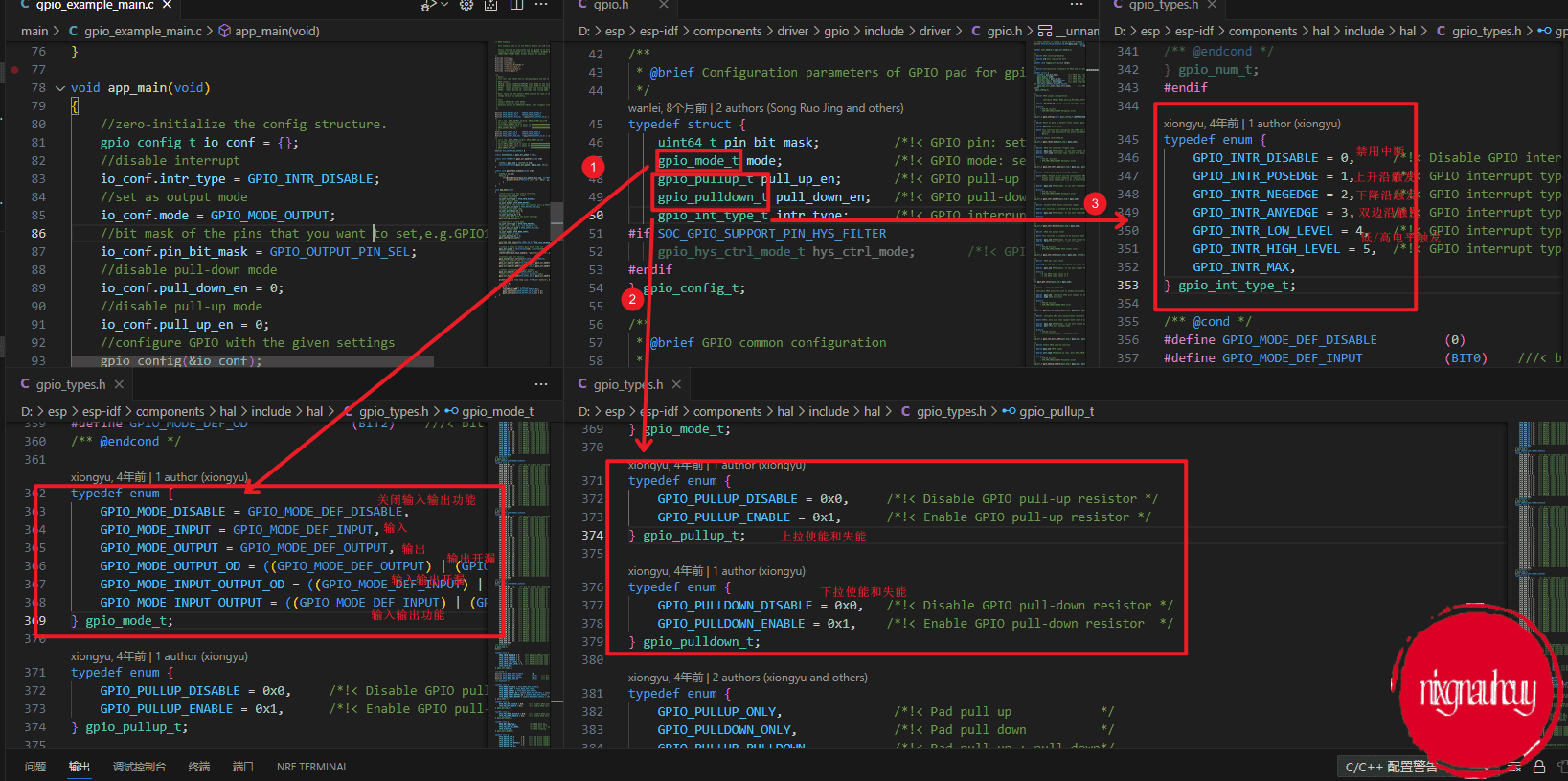Open more actions menu in bottom-left gpio_types.h editor
This screenshot has width=1568, height=781.
coord(541,384)
